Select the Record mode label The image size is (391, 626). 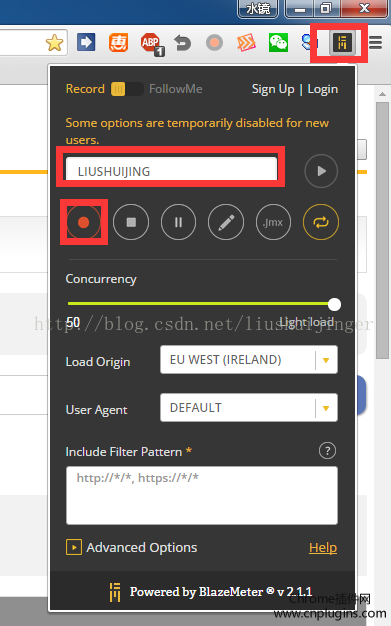click(x=85, y=89)
